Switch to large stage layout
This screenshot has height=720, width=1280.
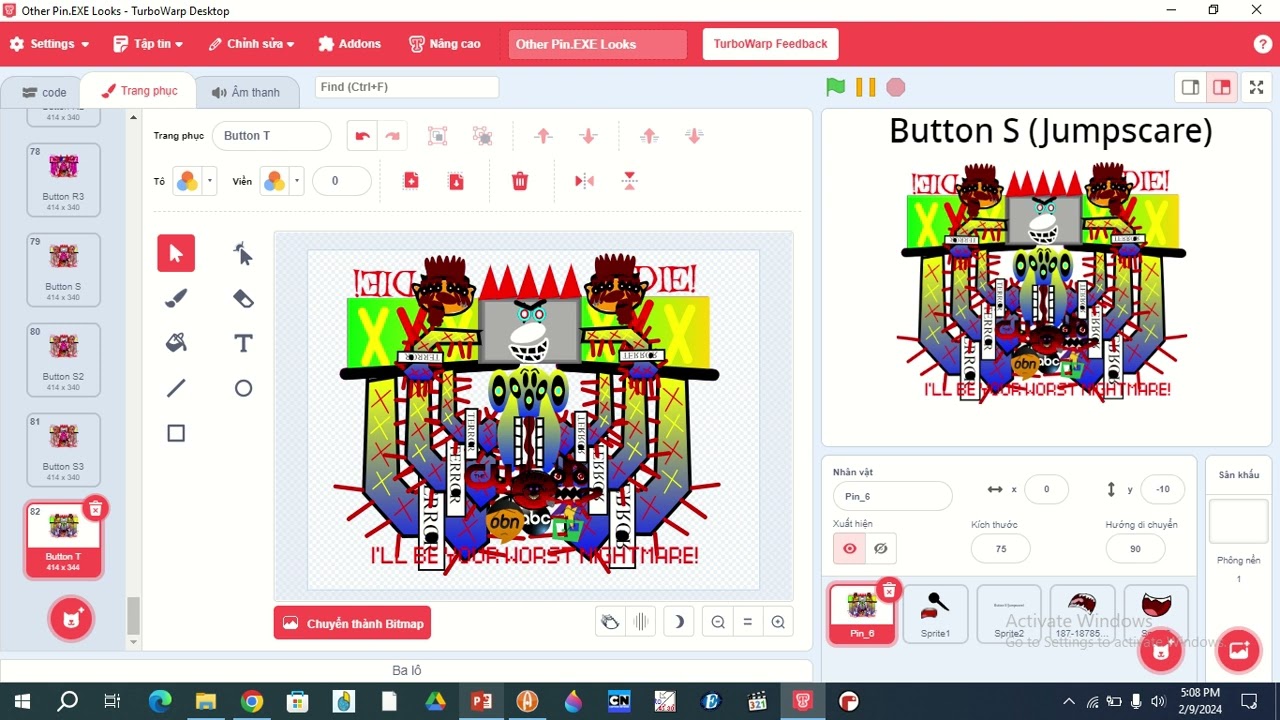point(1221,87)
